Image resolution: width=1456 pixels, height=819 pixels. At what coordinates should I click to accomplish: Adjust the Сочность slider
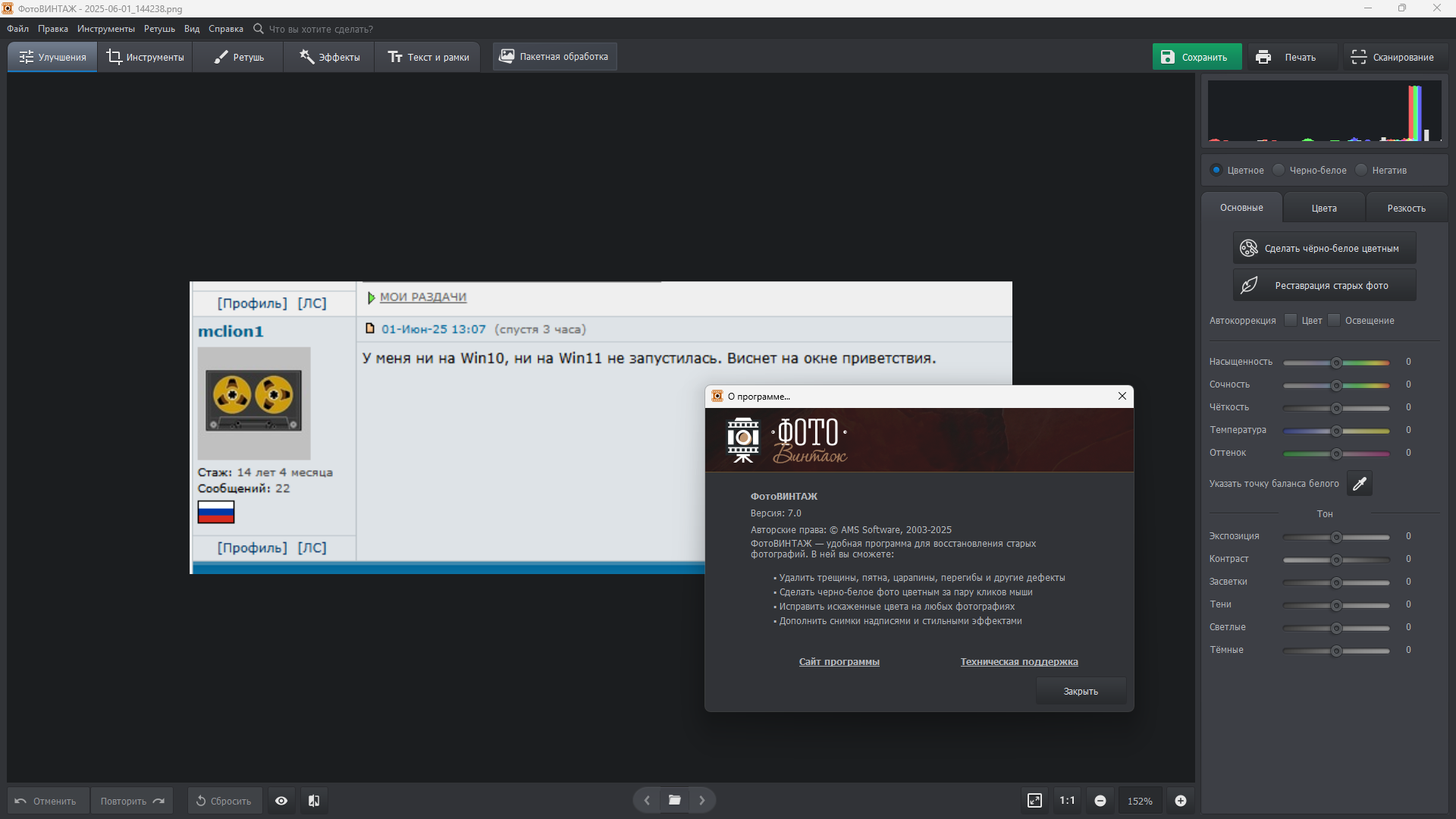coord(1336,385)
